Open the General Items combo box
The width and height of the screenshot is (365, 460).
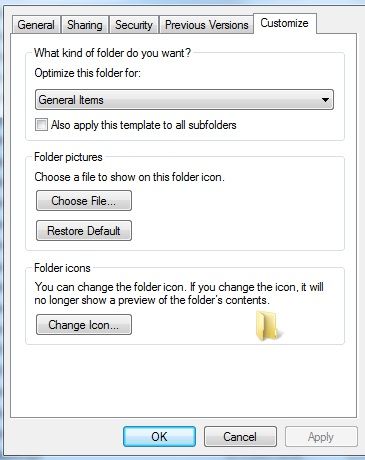[184, 100]
